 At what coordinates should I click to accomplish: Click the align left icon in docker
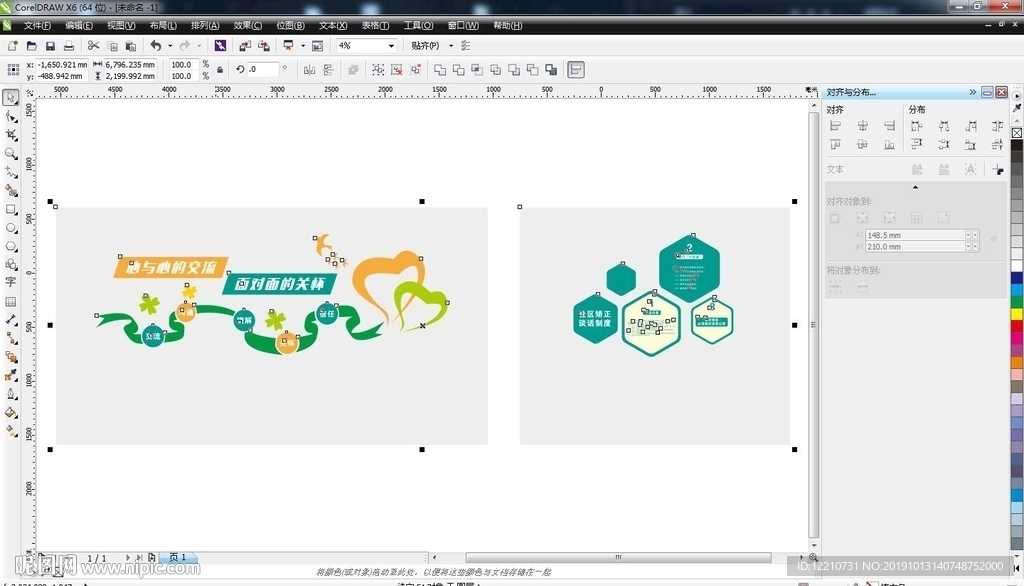835,126
